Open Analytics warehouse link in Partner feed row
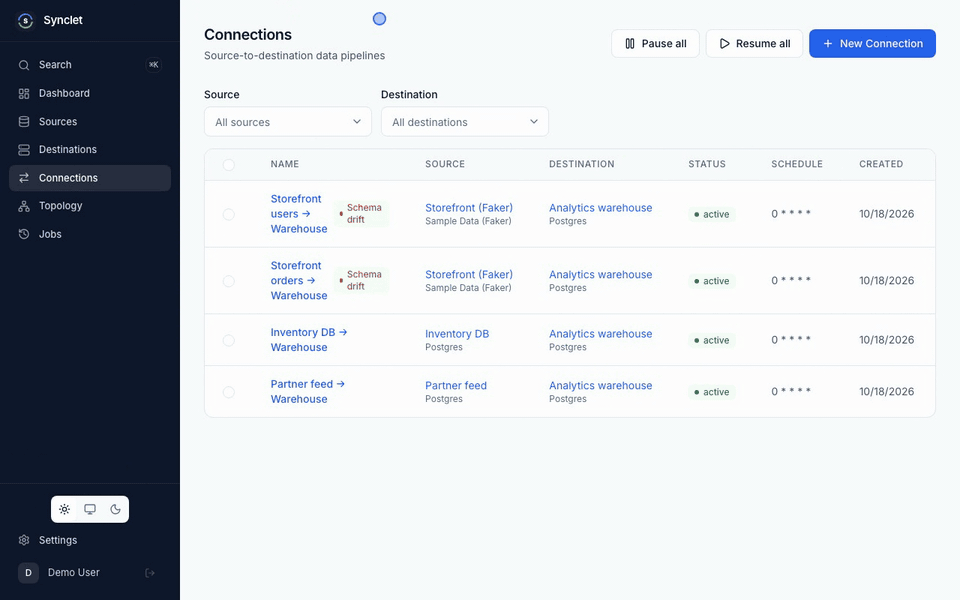This screenshot has width=960, height=600. pyautogui.click(x=601, y=385)
